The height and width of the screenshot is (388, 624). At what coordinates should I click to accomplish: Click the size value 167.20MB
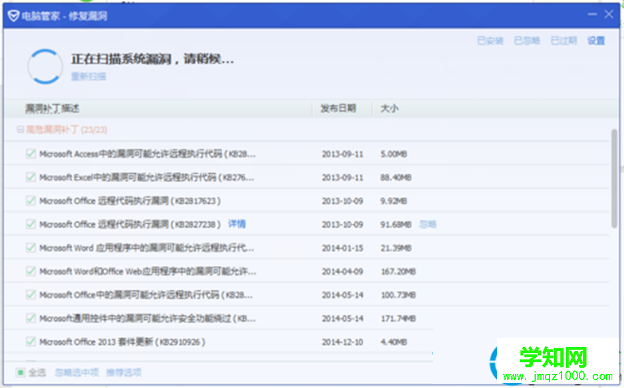pos(398,271)
